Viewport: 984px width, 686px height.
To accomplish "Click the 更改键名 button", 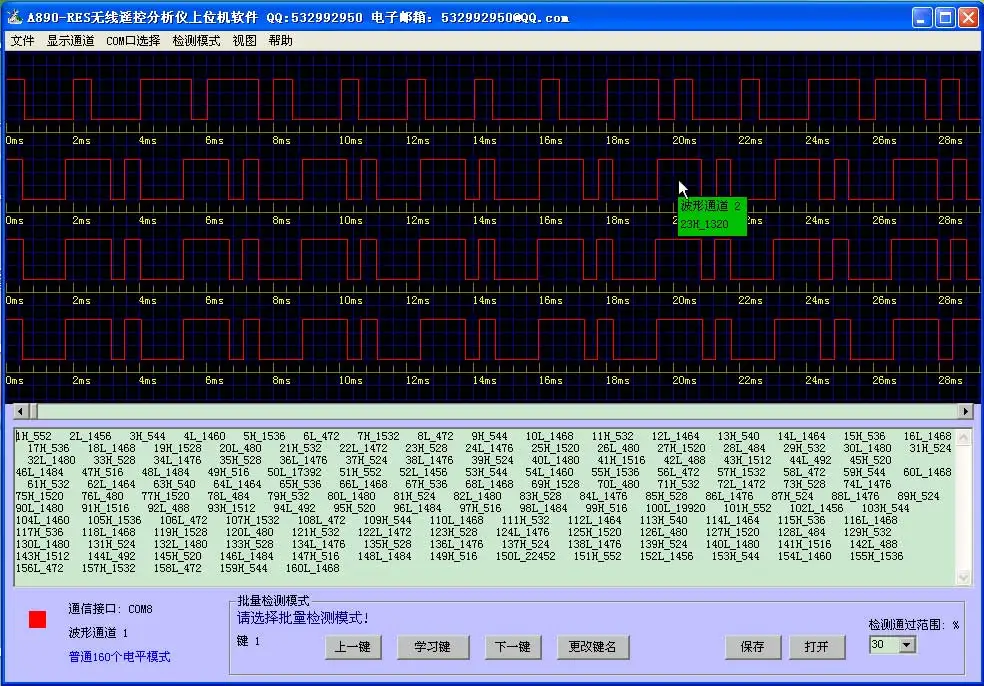I will coord(593,647).
